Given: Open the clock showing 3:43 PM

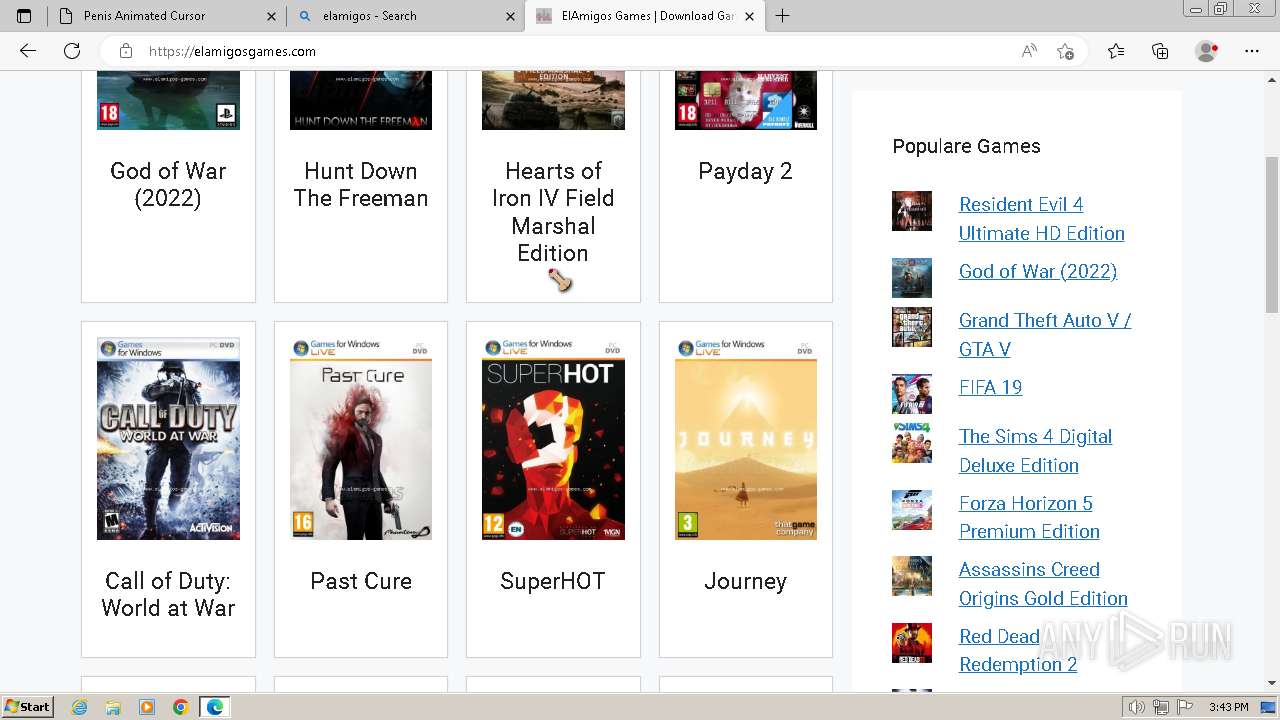Looking at the screenshot, I should [x=1228, y=707].
